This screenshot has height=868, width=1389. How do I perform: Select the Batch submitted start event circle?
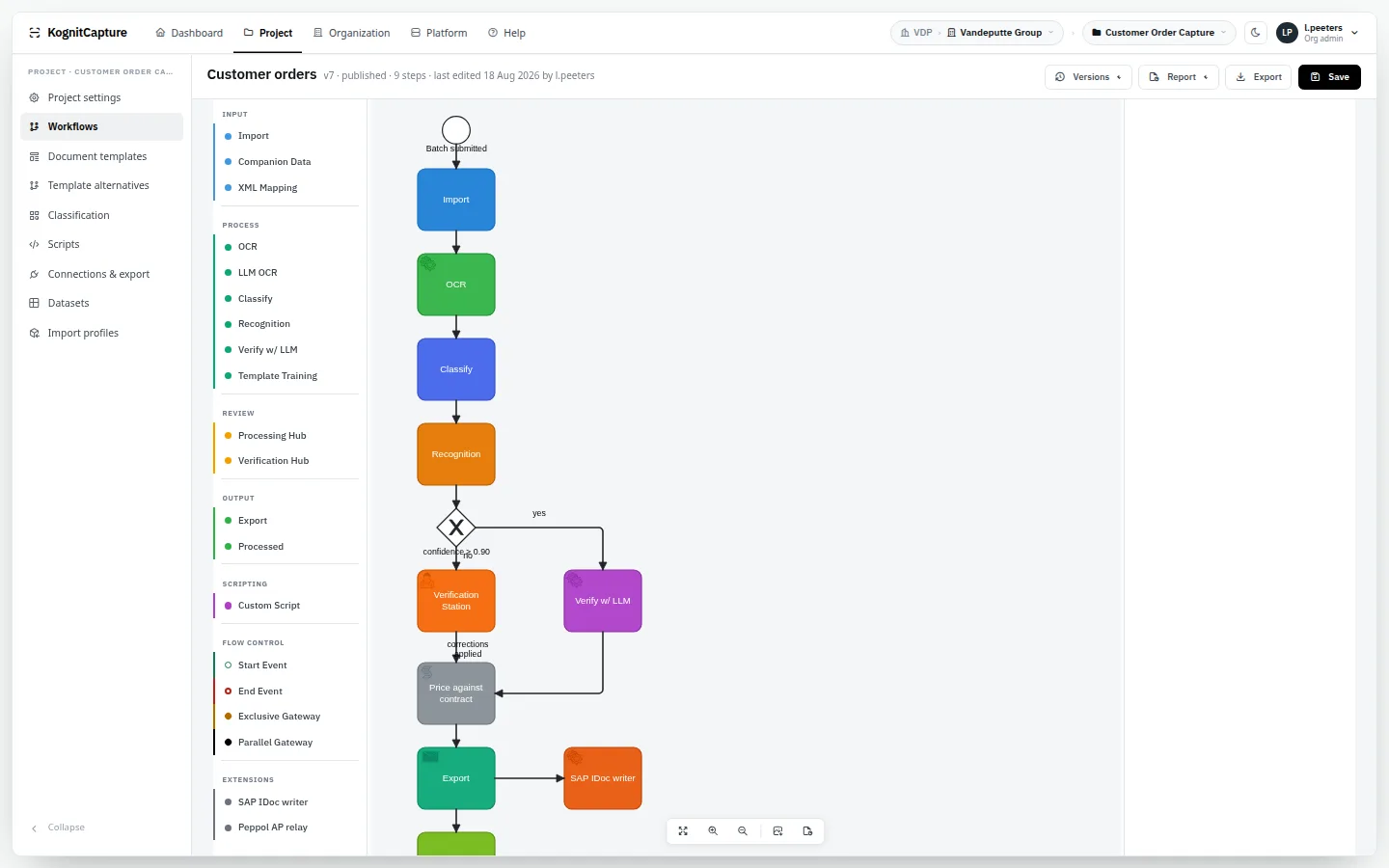tap(456, 130)
